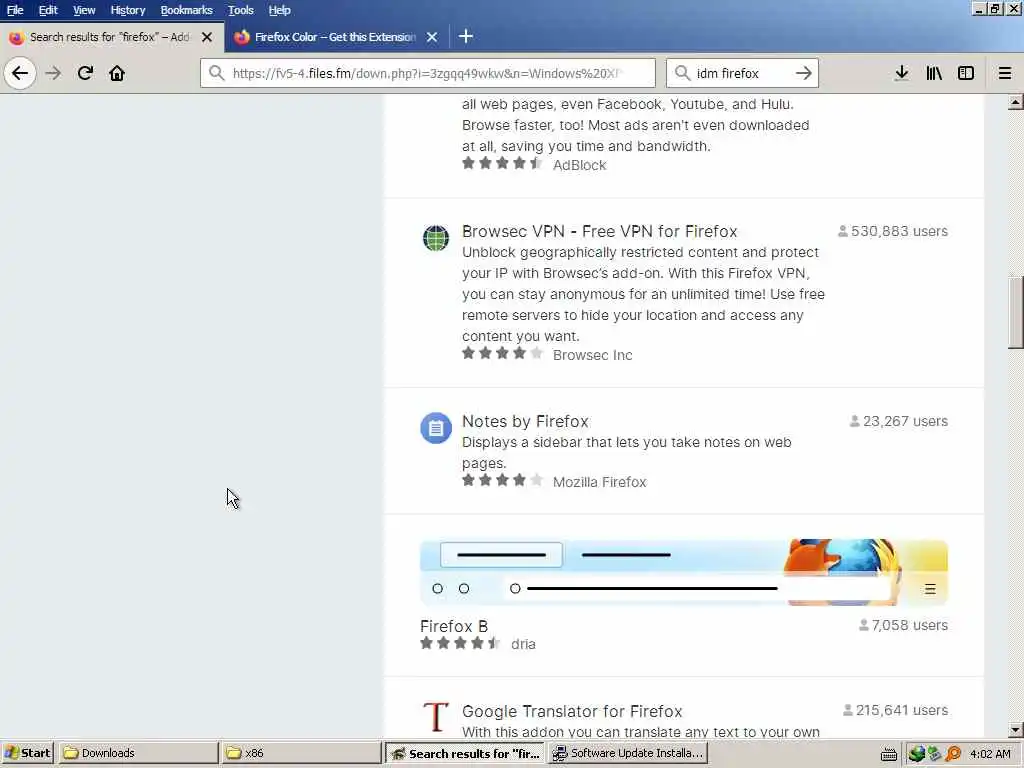Click the AdBlock author name
The image size is (1024, 768).
(579, 165)
